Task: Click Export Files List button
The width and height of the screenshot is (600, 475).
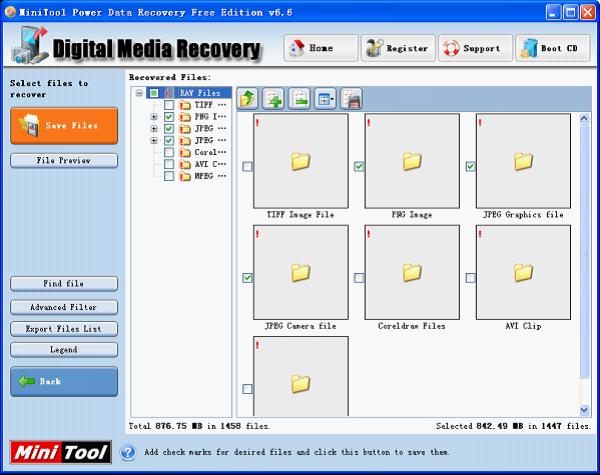Action: coord(64,329)
